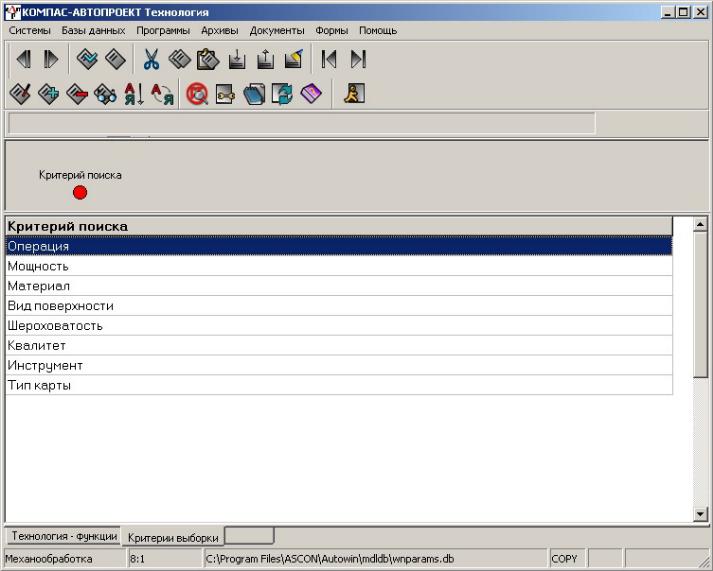This screenshot has height=571, width=713.
Task: Click the upload arrow tray icon
Action: [266, 59]
